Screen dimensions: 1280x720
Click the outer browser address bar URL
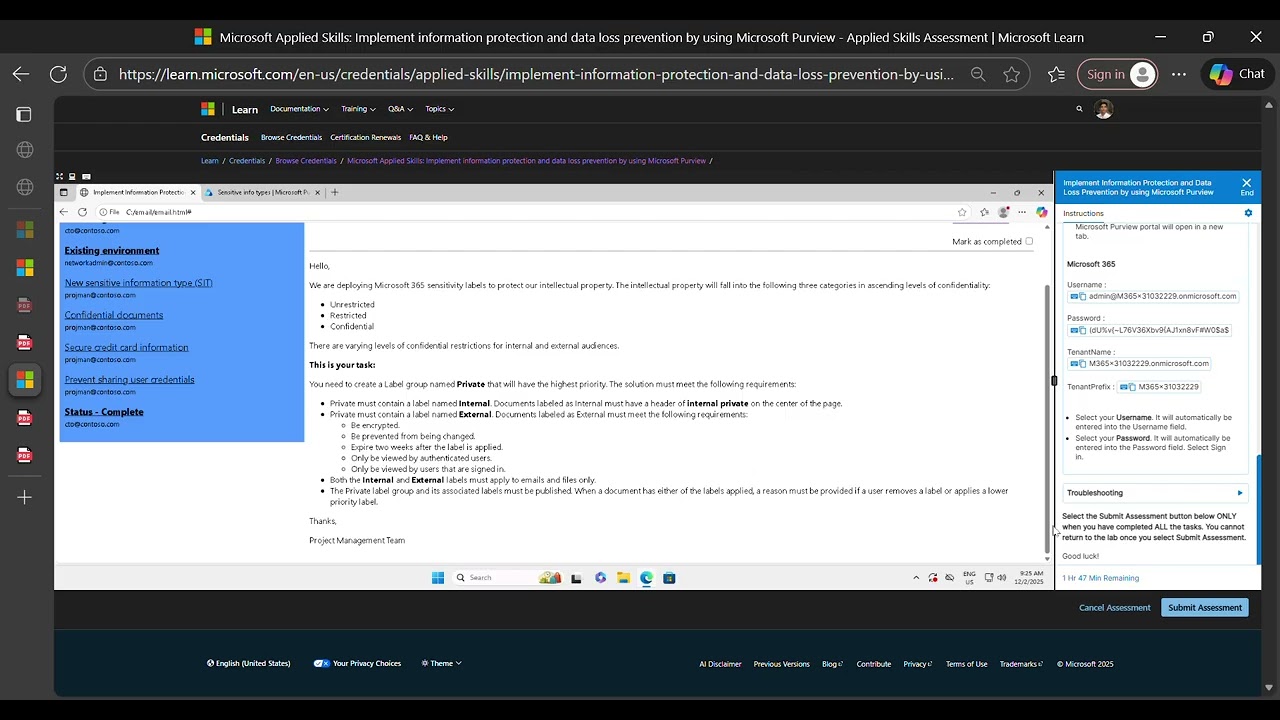(x=536, y=74)
